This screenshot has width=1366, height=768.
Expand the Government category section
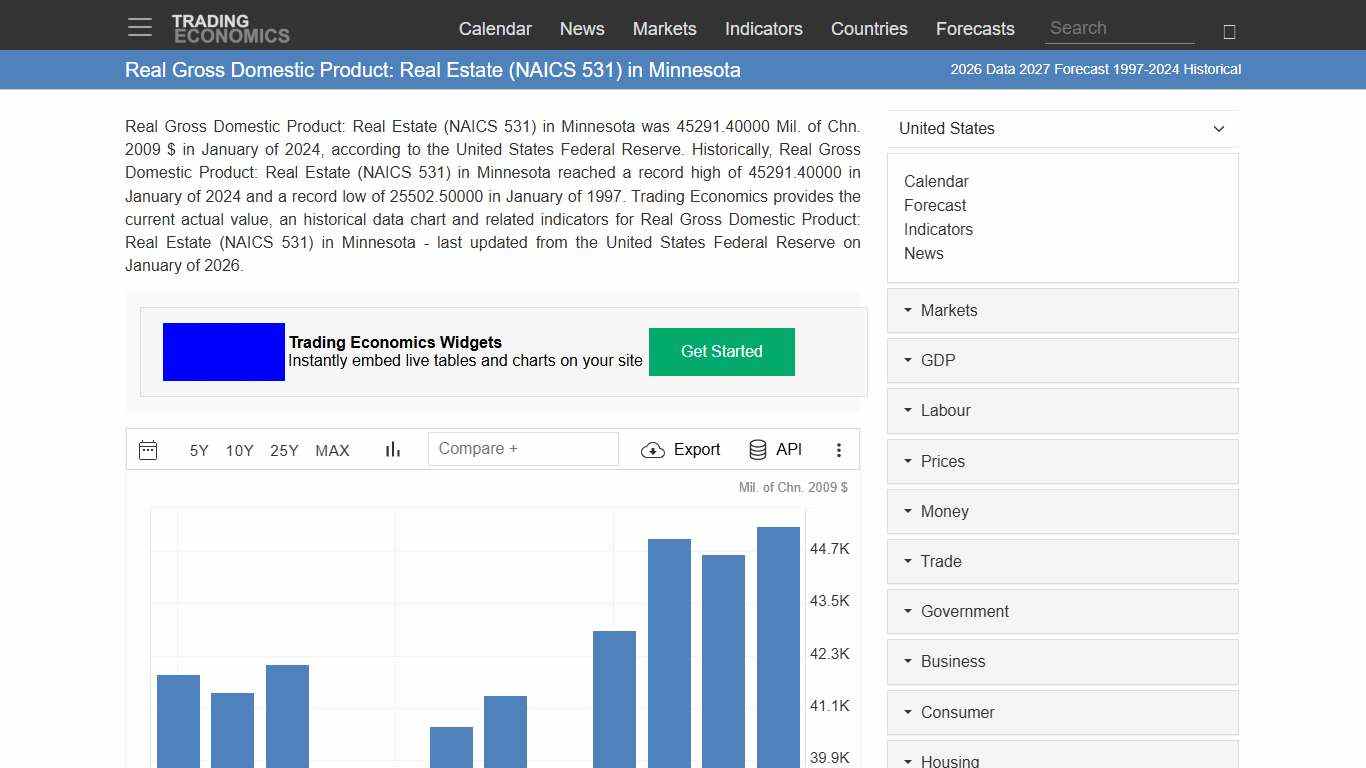[x=964, y=611]
